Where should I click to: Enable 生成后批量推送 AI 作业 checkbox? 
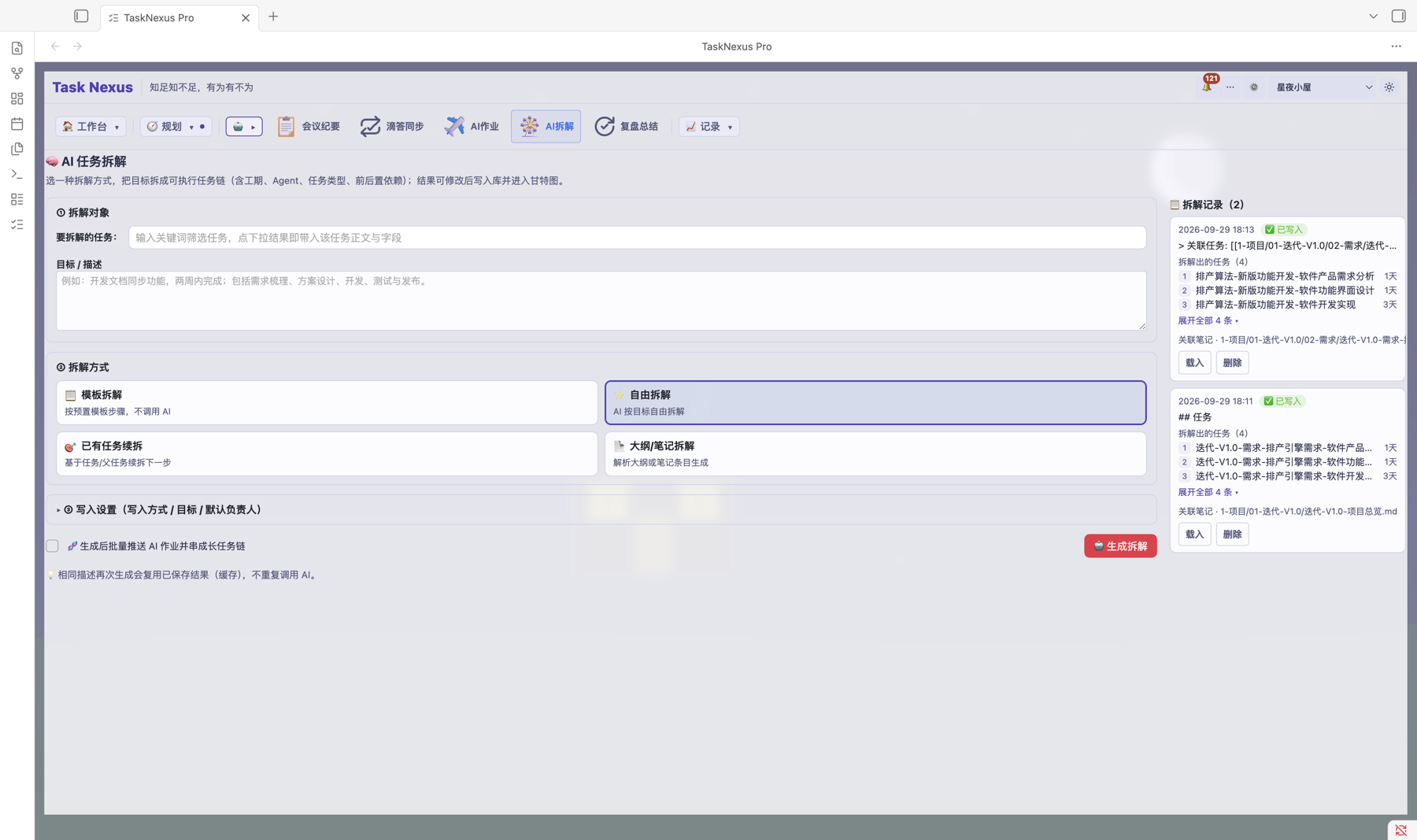(x=52, y=546)
